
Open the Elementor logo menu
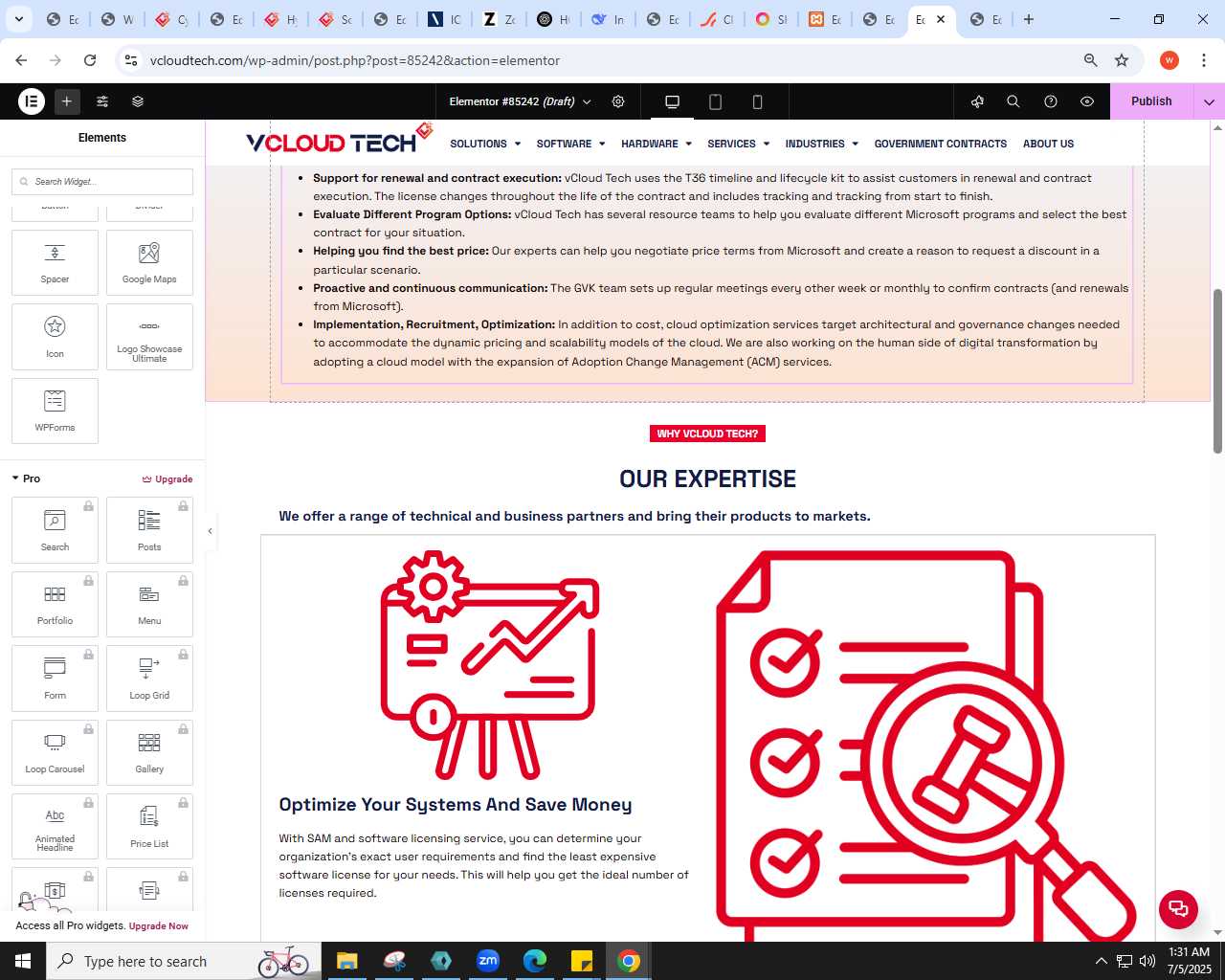point(32,100)
